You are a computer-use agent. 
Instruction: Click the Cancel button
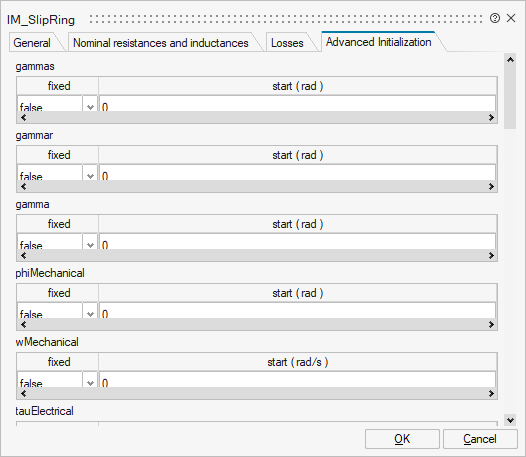[x=480, y=439]
